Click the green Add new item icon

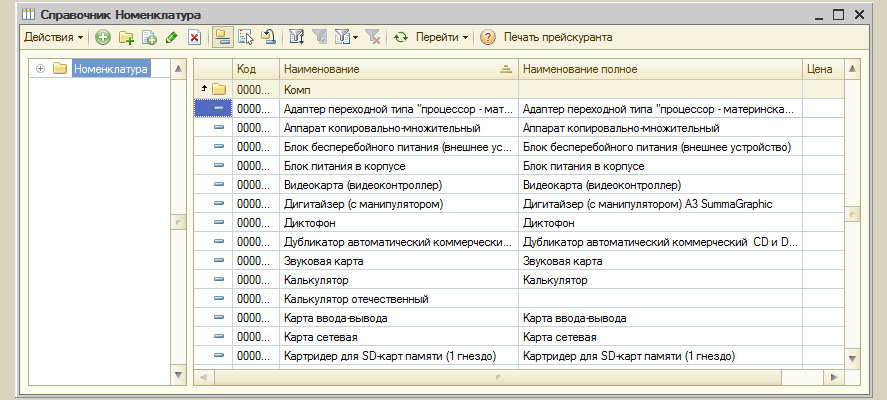tap(103, 37)
